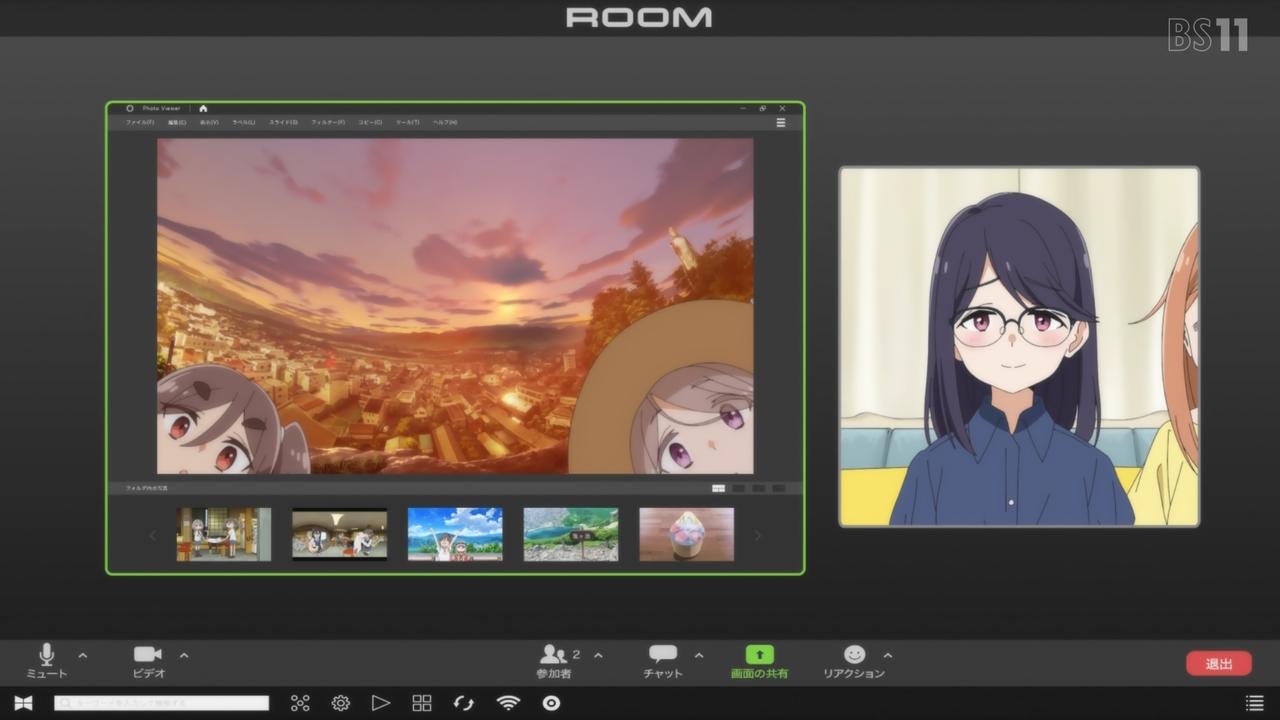
Task: Select the participant video tile with glasses
Action: click(1018, 346)
